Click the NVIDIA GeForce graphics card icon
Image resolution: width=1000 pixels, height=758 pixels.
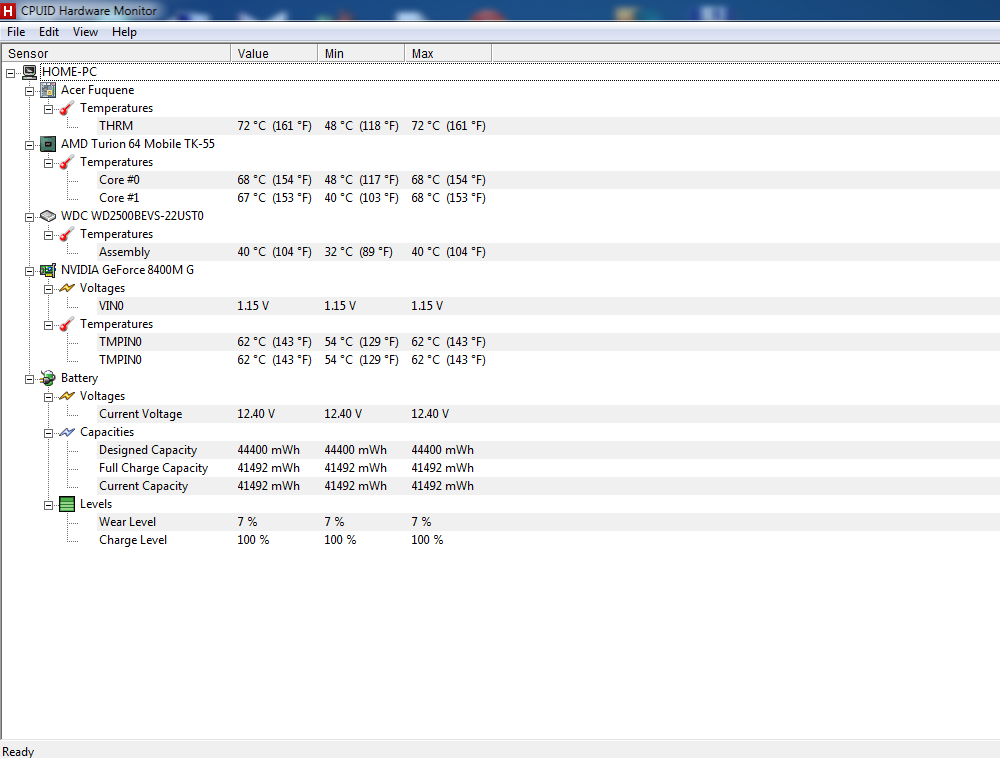pos(48,270)
